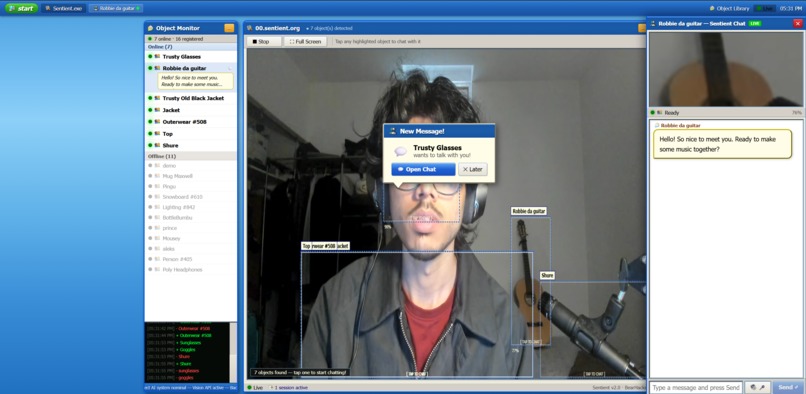Toggle the Live indicator in system tray

point(765,8)
